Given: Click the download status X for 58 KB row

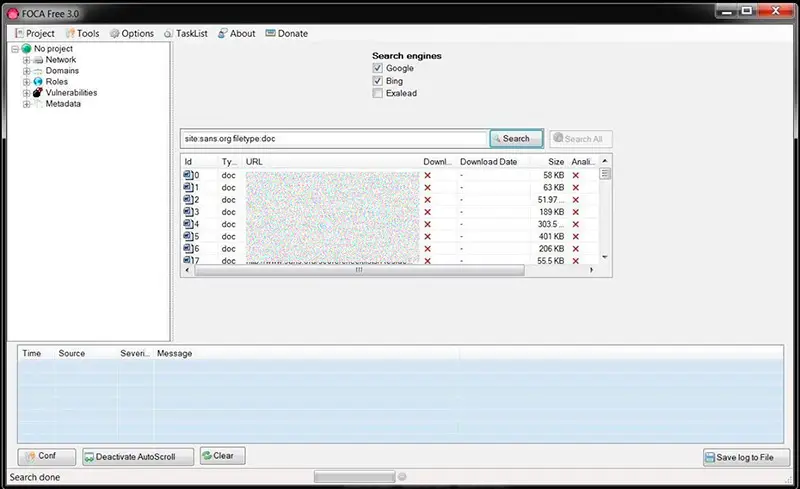Looking at the screenshot, I should point(428,175).
